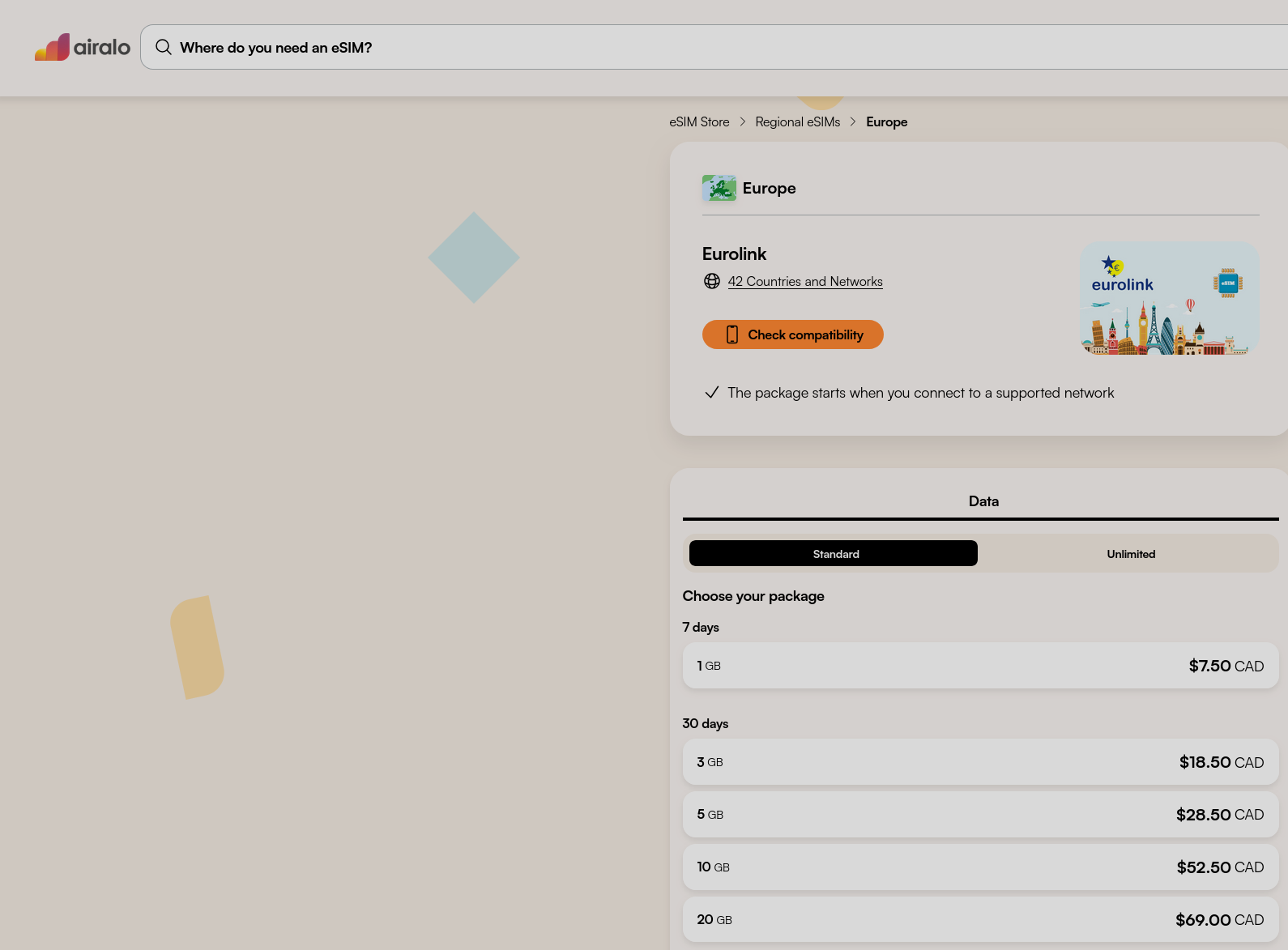Pick the 10 GB $52.50 package
The height and width of the screenshot is (950, 1288).
(x=979, y=867)
